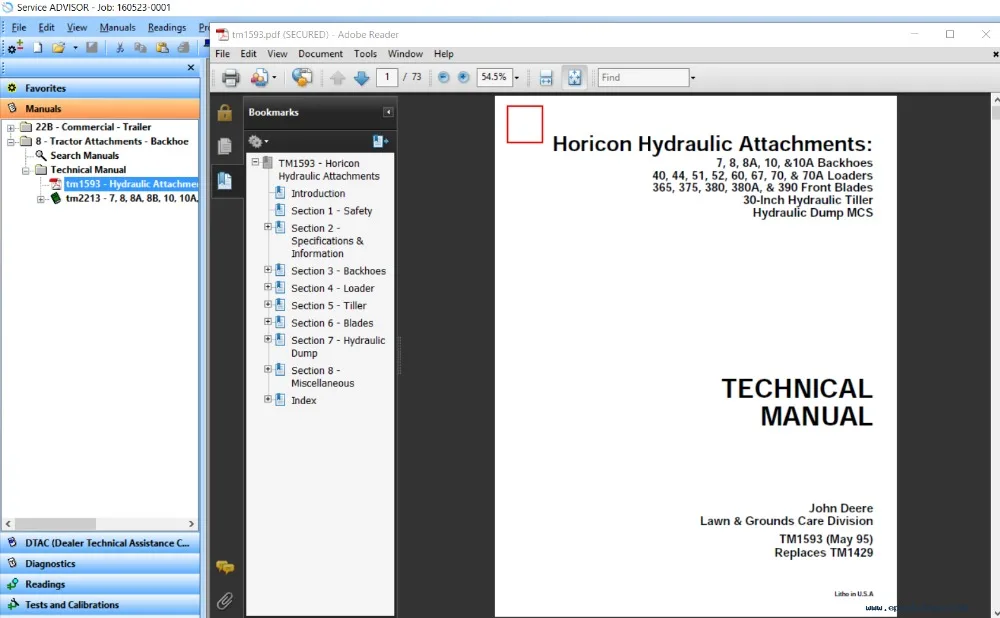Go to next page with down arrow
The width and height of the screenshot is (1000, 618).
tap(361, 78)
